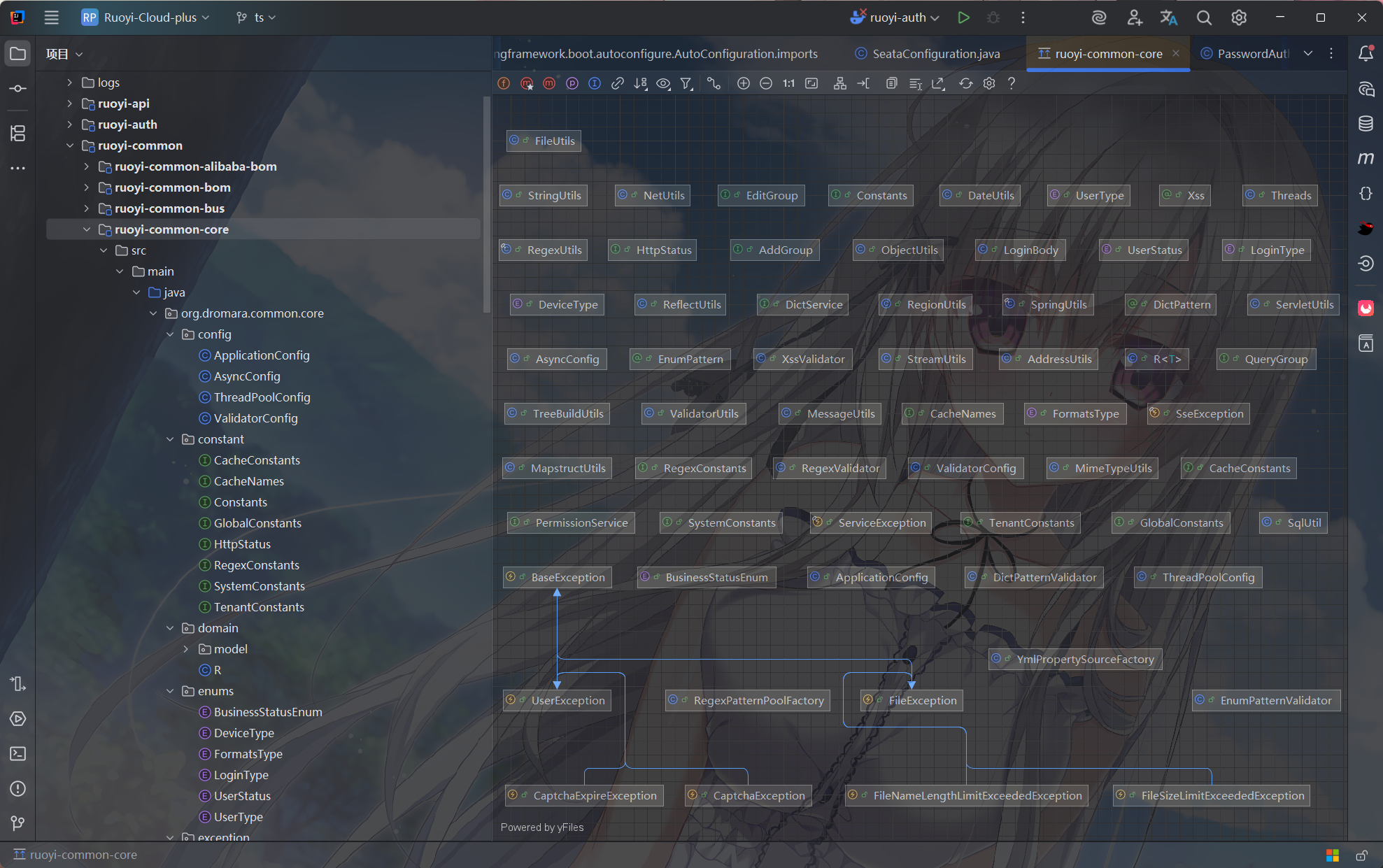1383x868 pixels.
Task: Open ThreadPoolConfig in the project tree
Action: point(262,397)
